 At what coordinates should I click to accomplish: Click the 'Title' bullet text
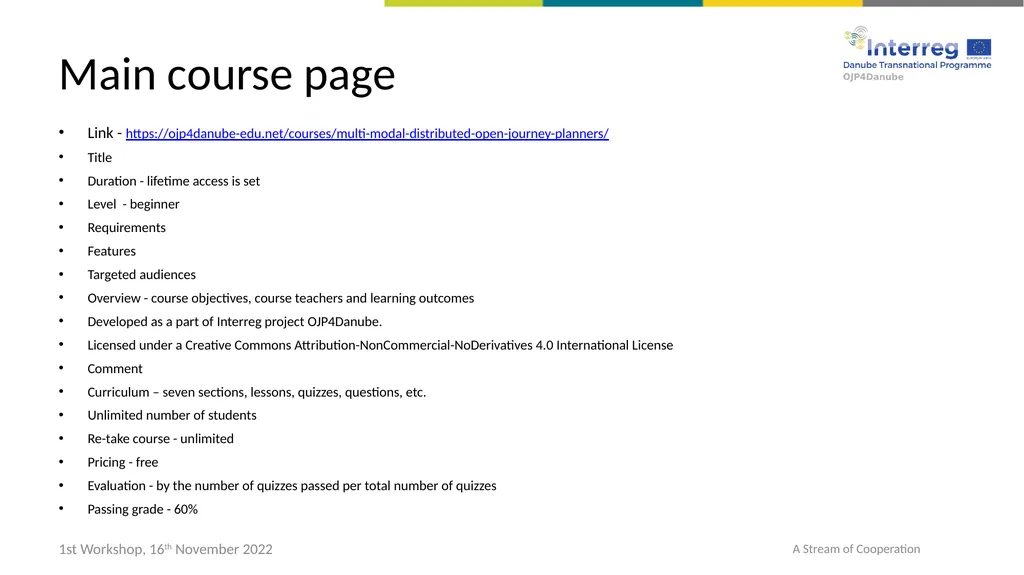[x=100, y=157]
